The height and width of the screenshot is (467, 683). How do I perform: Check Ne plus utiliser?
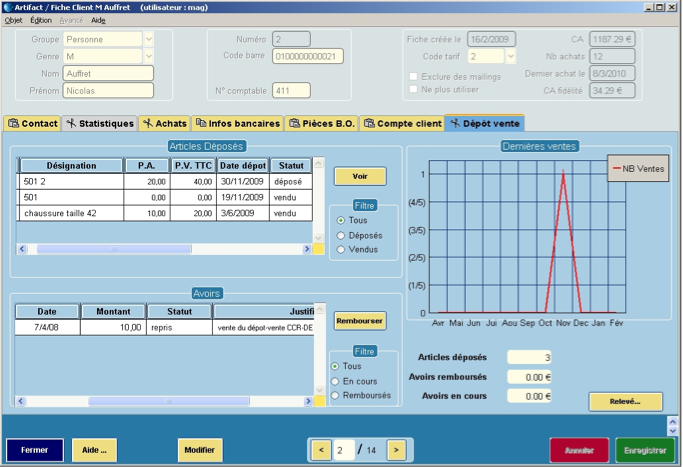[413, 89]
